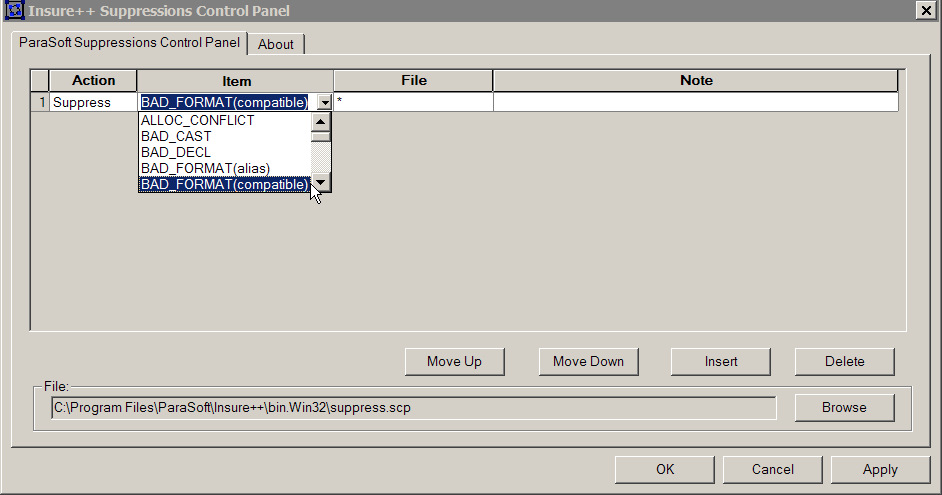
Task: Click the dropdown list scroll down arrow
Action: [321, 183]
